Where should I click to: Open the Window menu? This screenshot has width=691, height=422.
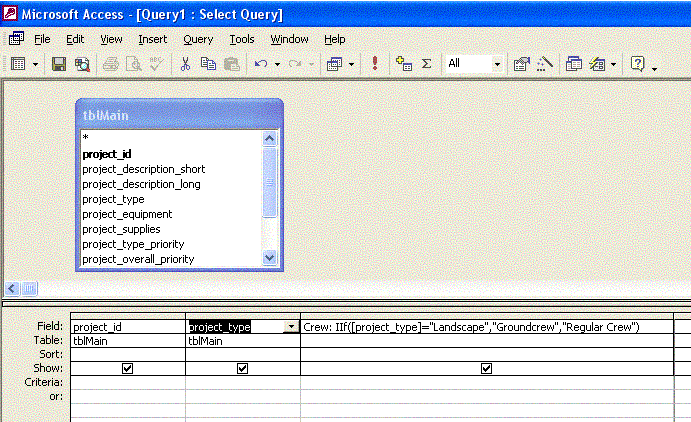pyautogui.click(x=289, y=39)
